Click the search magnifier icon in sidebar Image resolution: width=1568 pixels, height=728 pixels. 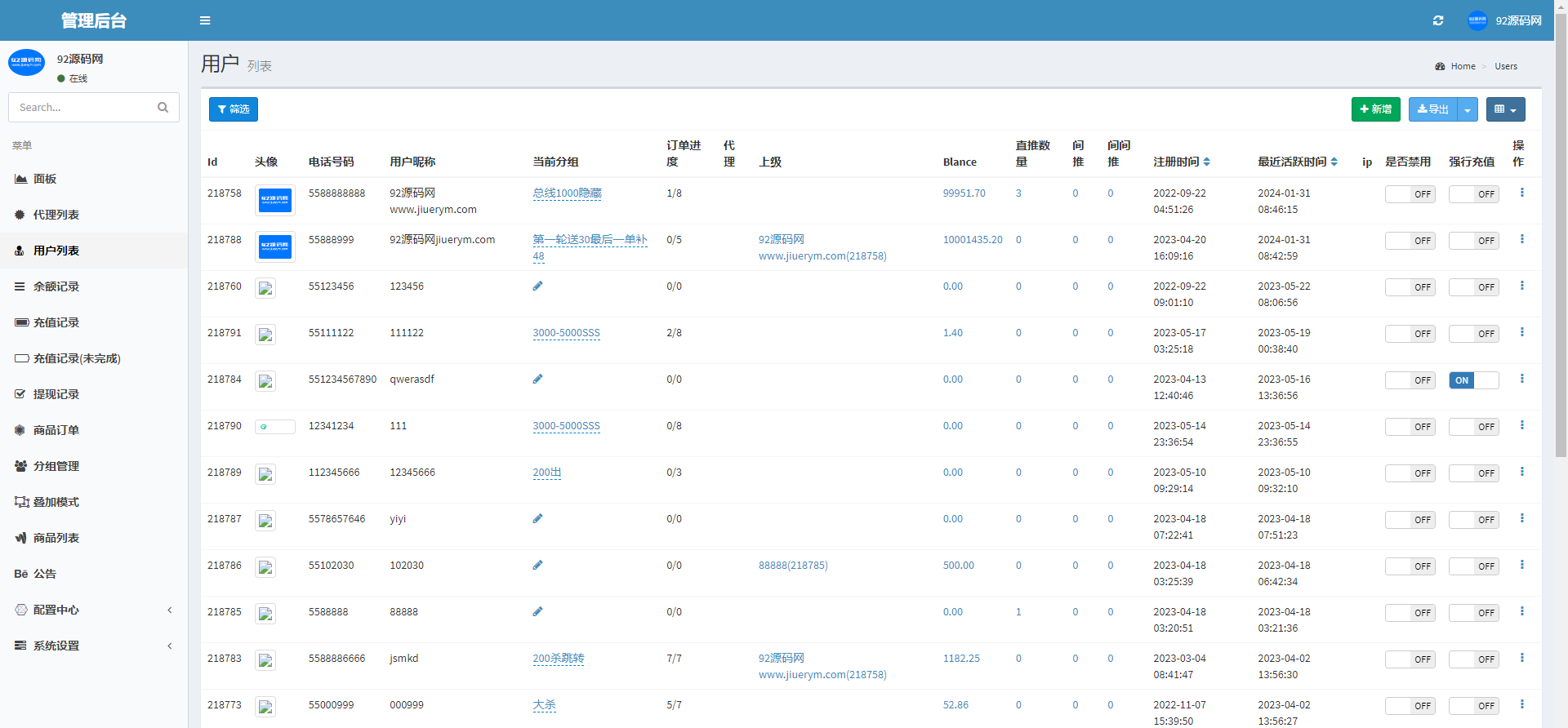coord(163,107)
